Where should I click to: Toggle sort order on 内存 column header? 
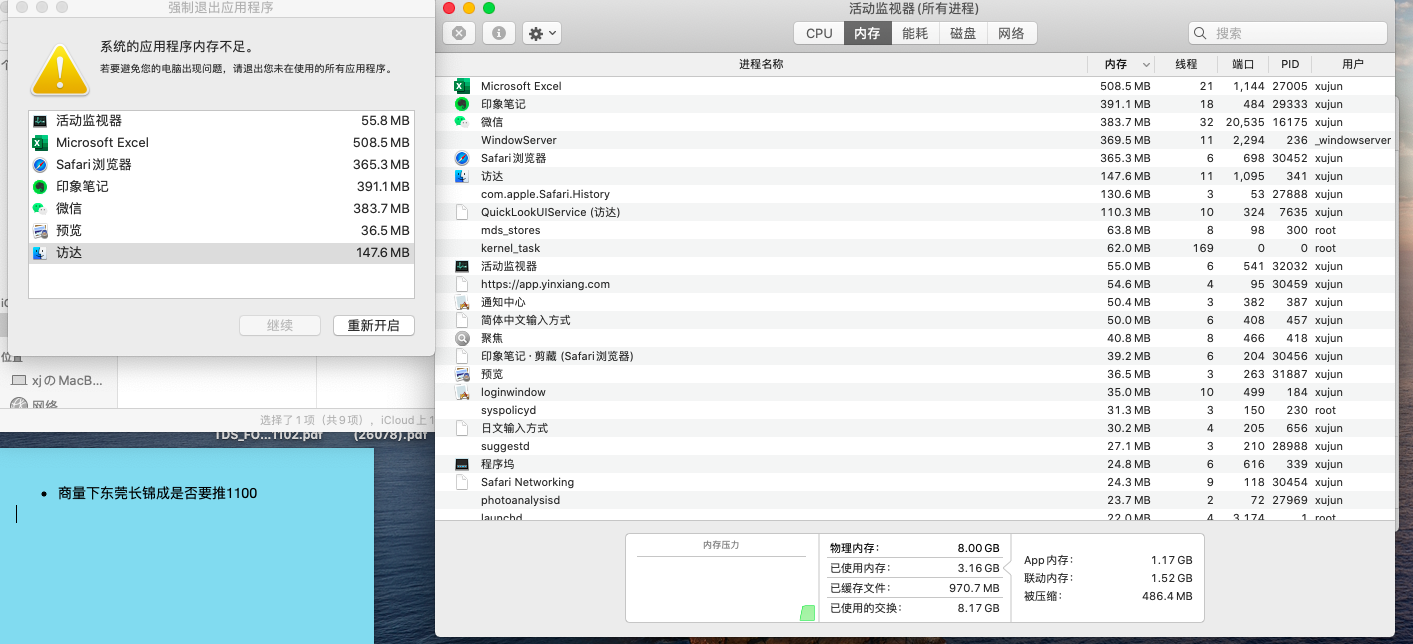click(1119, 64)
